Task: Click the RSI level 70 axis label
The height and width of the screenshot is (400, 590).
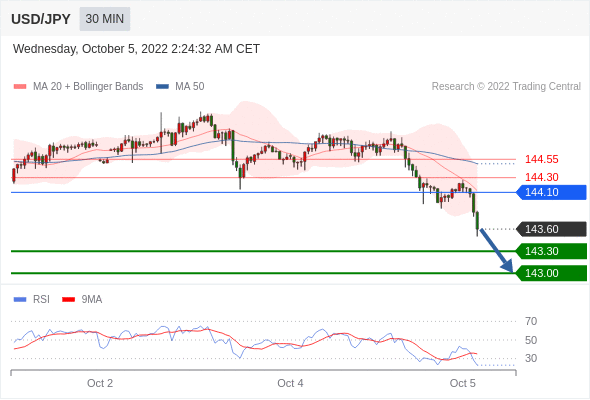Action: click(531, 321)
